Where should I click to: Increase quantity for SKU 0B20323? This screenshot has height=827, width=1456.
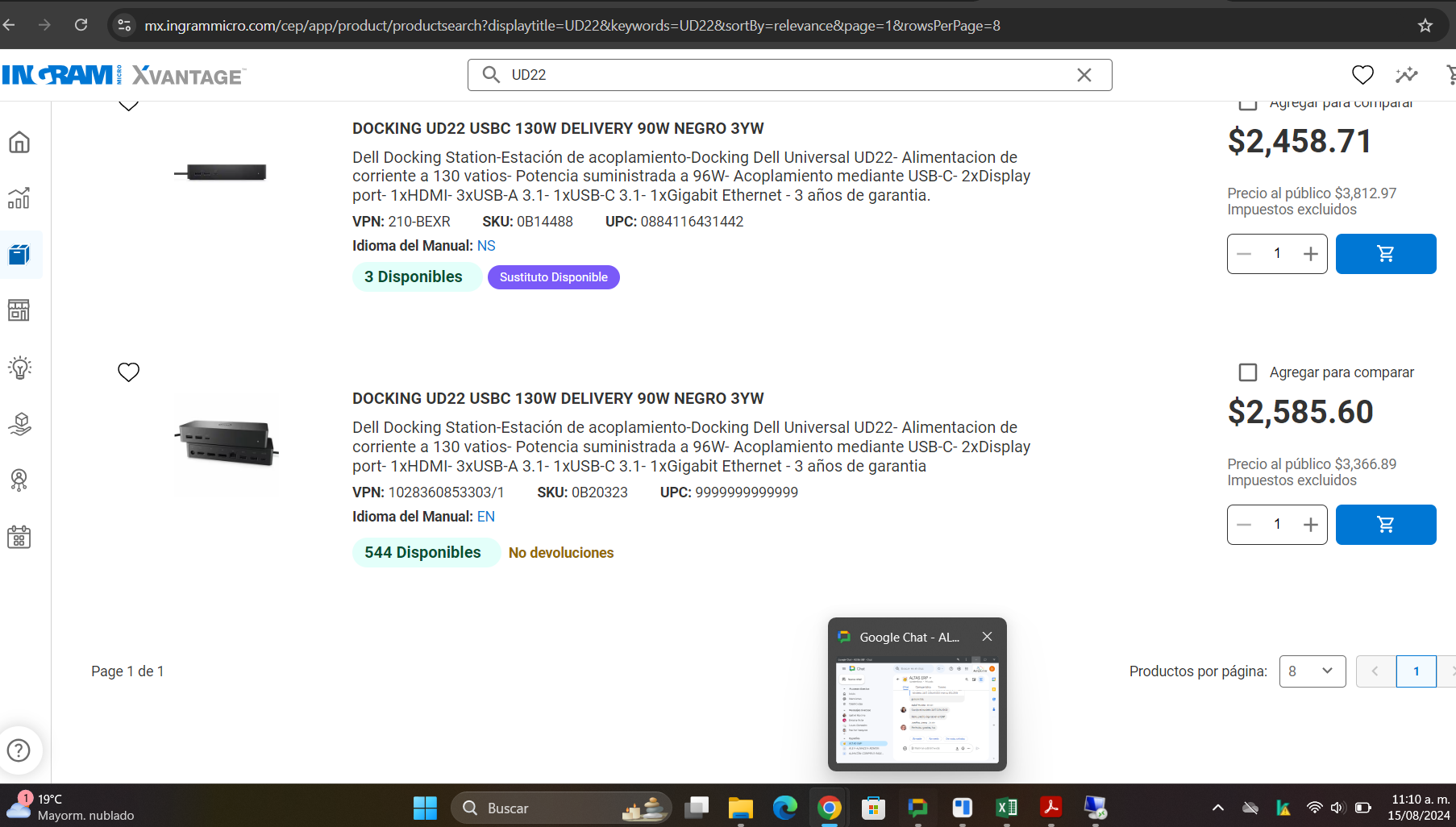[1311, 525]
